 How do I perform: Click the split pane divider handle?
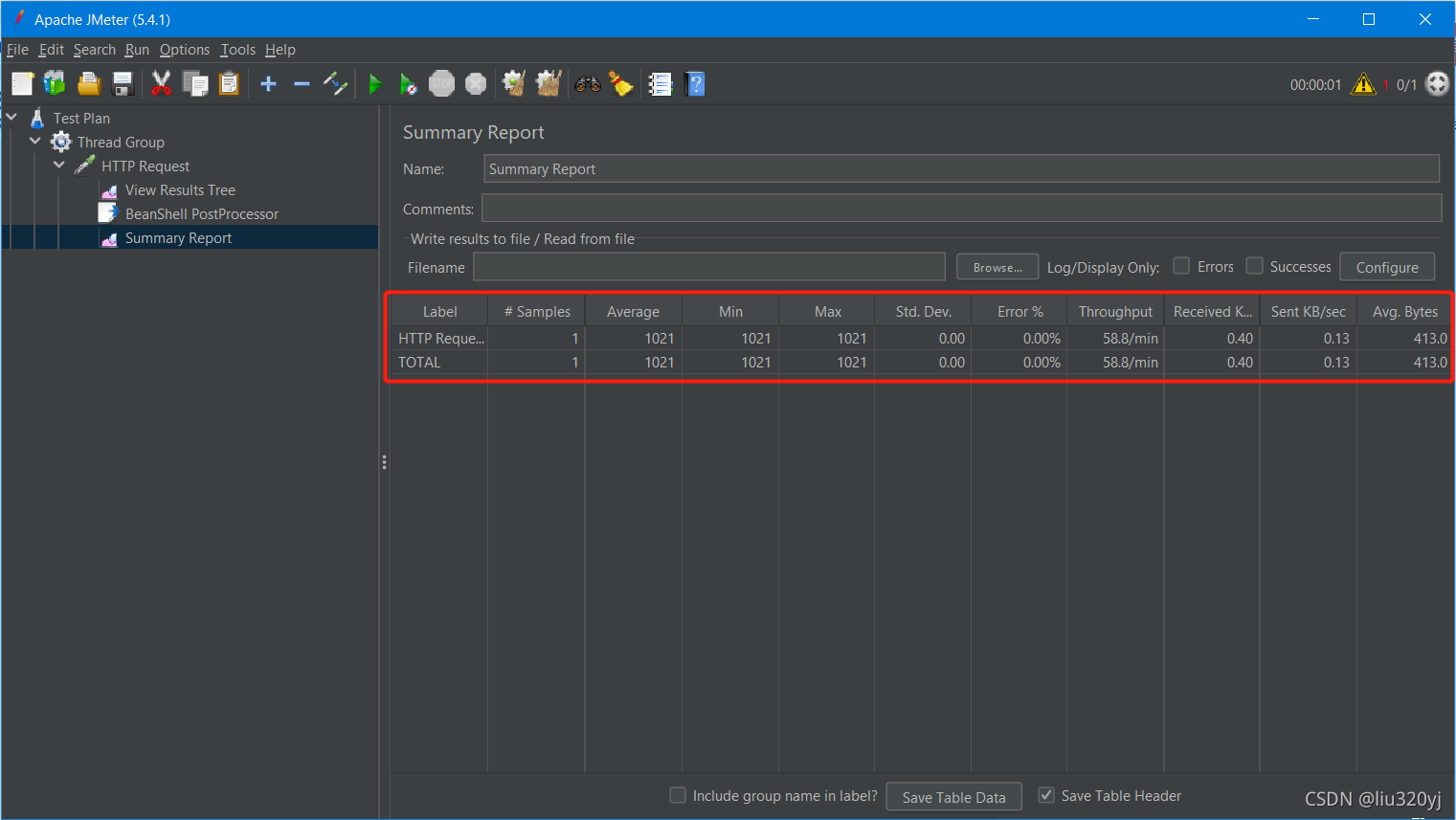pyautogui.click(x=384, y=462)
